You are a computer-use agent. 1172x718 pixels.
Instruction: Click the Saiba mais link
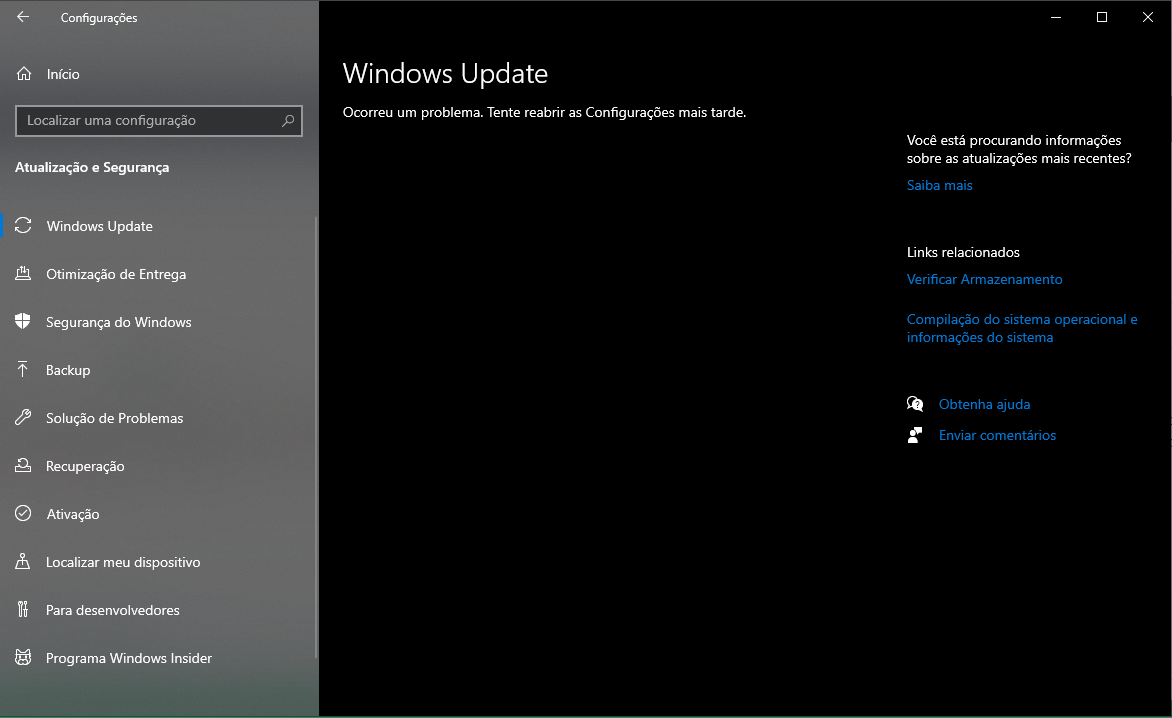940,185
